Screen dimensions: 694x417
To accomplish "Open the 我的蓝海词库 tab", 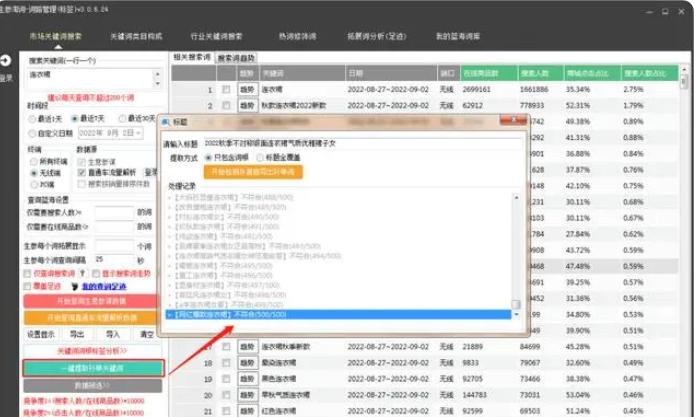I will tap(458, 36).
